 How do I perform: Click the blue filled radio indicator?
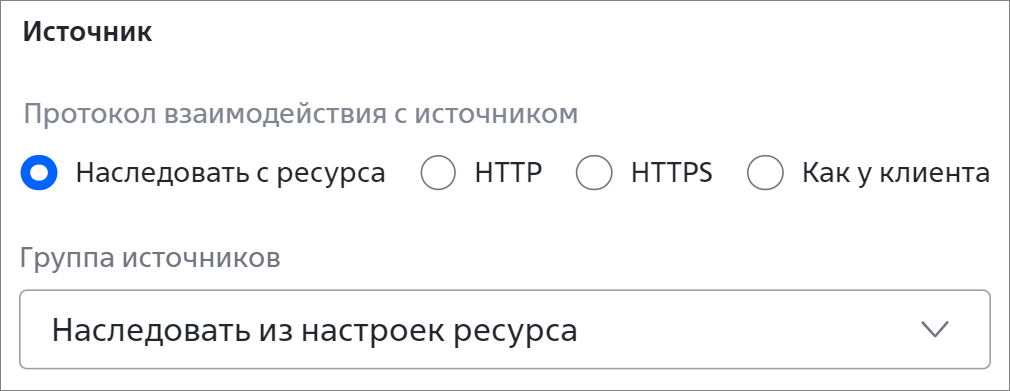(39, 173)
